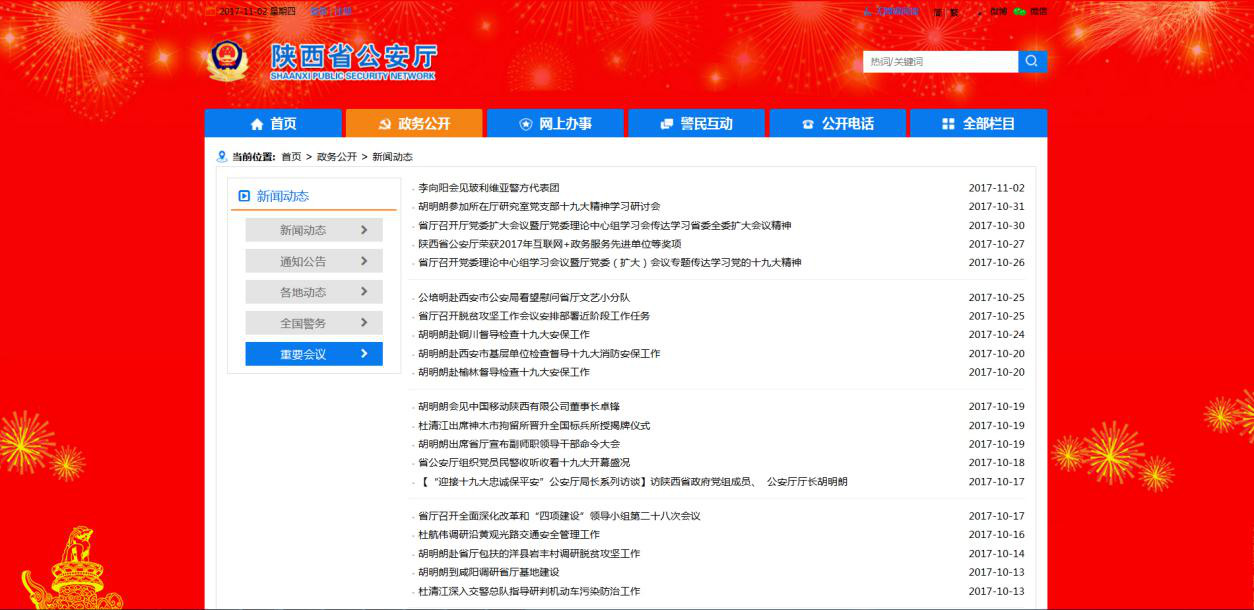
Task: Click the house icon on the 首页 tab
Action: click(254, 123)
